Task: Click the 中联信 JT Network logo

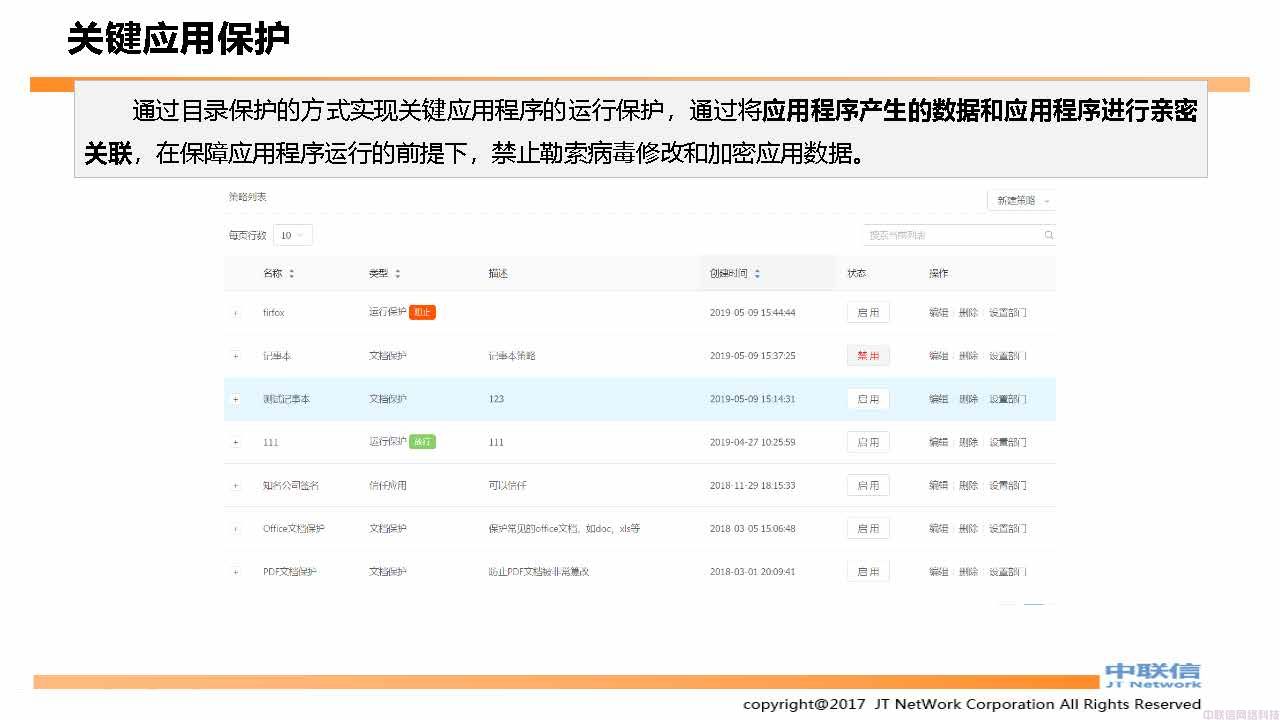Action: pyautogui.click(x=1152, y=675)
